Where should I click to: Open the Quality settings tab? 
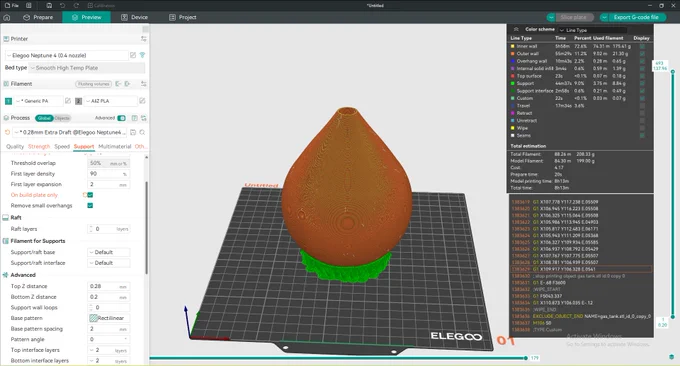(15, 147)
